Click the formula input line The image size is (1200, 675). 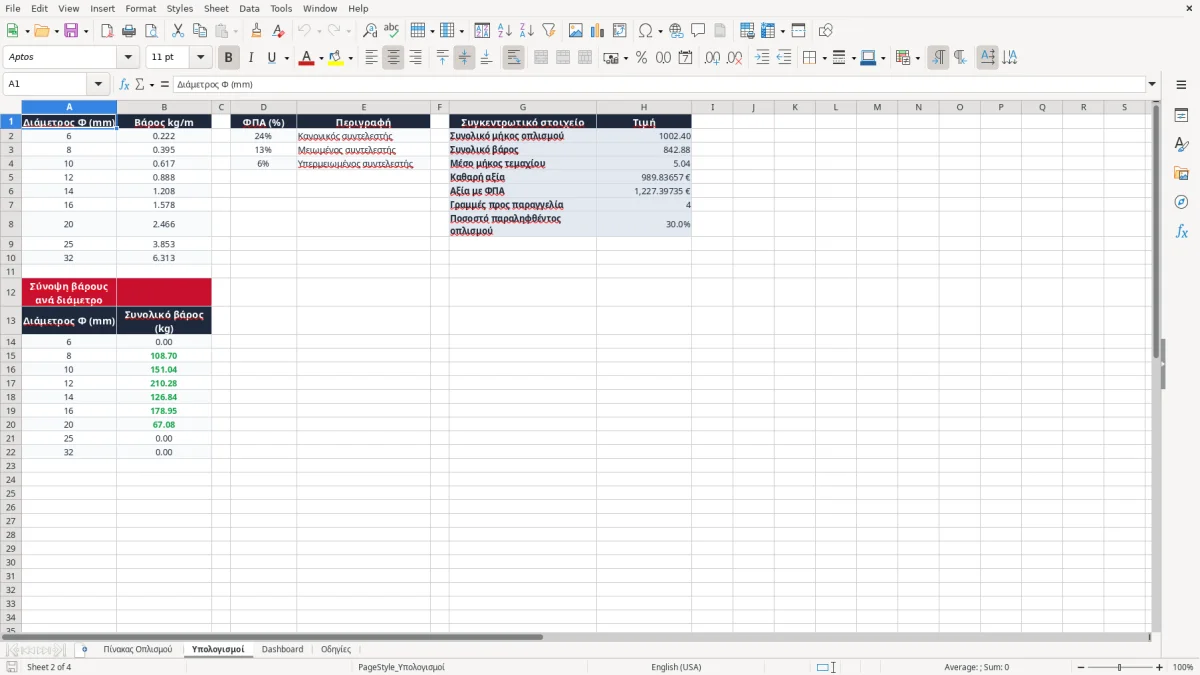[658, 84]
